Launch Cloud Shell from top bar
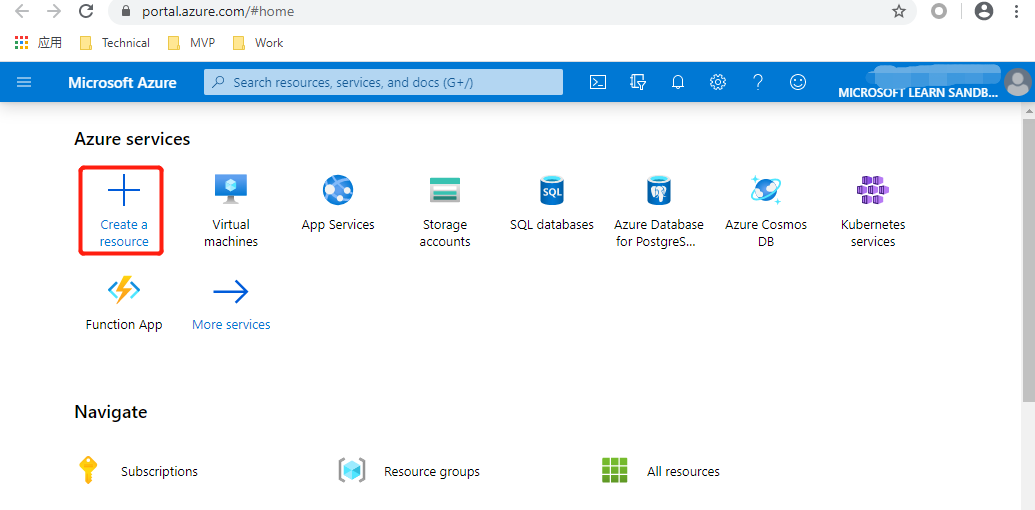 (x=598, y=82)
